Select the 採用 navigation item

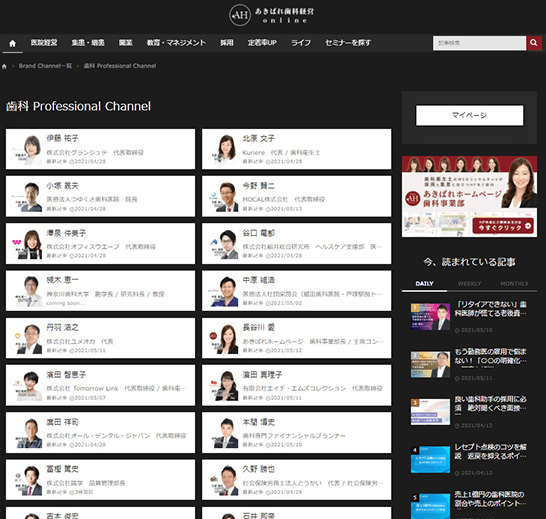point(227,43)
